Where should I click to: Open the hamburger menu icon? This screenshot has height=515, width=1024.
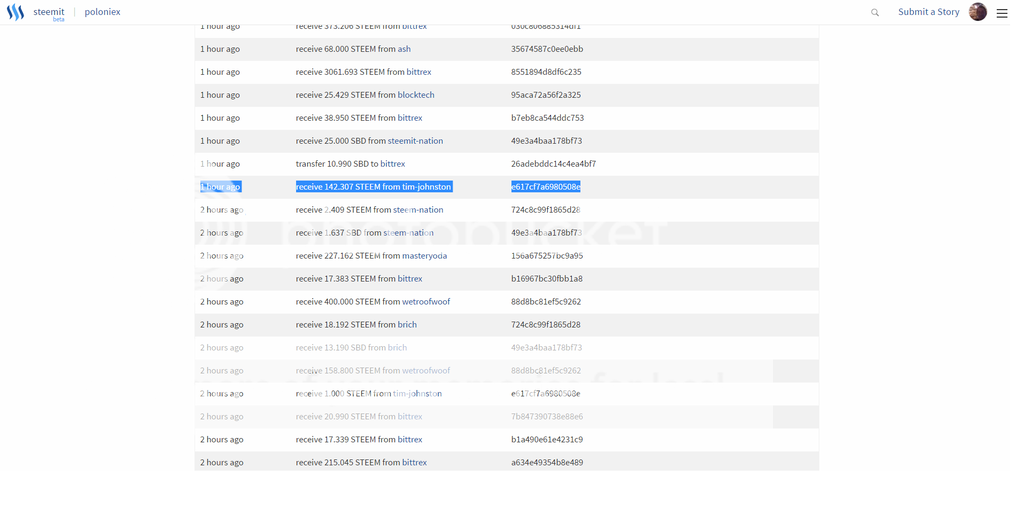point(1002,13)
